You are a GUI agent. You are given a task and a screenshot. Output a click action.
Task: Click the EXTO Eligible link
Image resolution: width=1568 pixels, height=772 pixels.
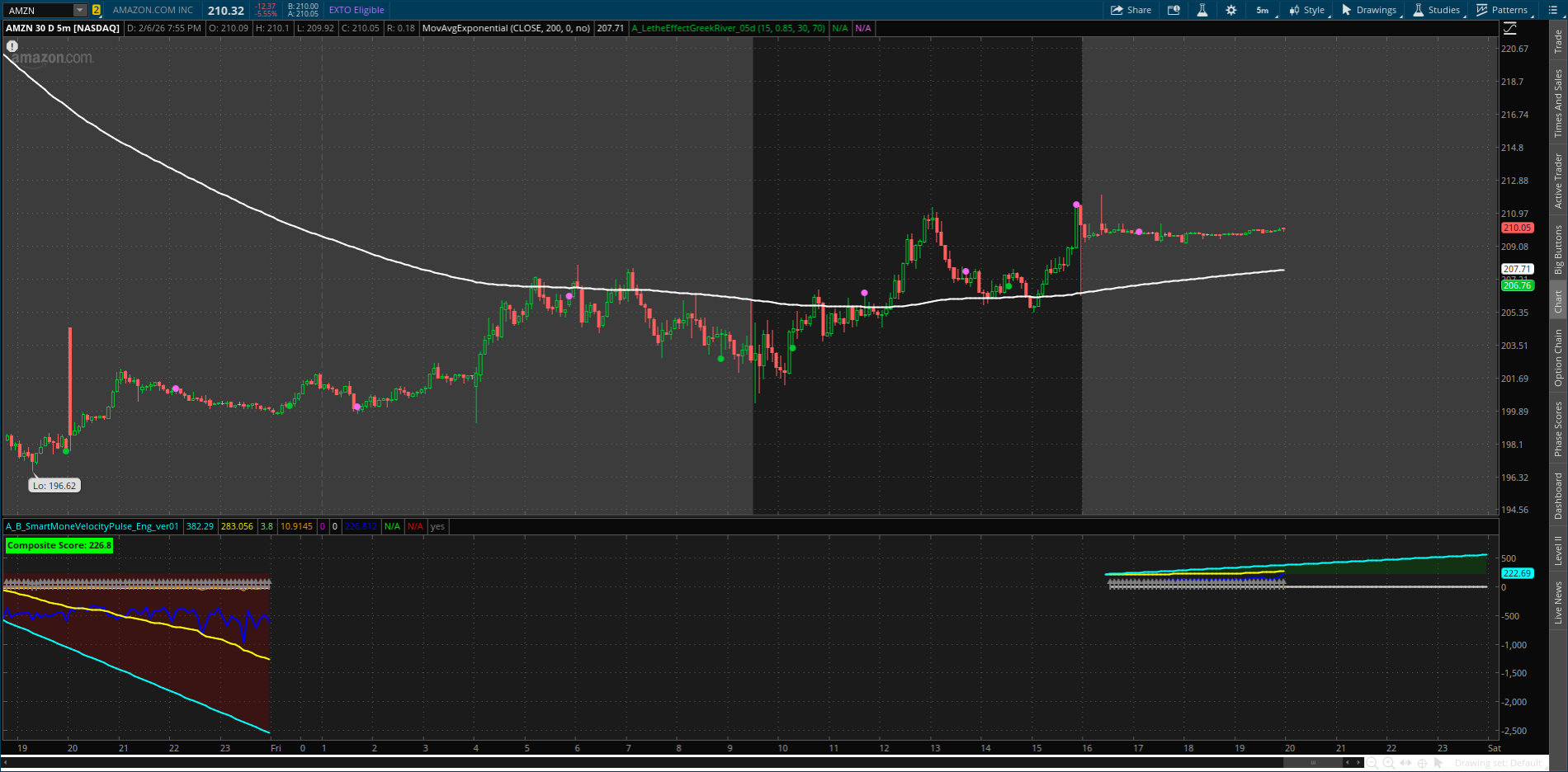pos(355,10)
